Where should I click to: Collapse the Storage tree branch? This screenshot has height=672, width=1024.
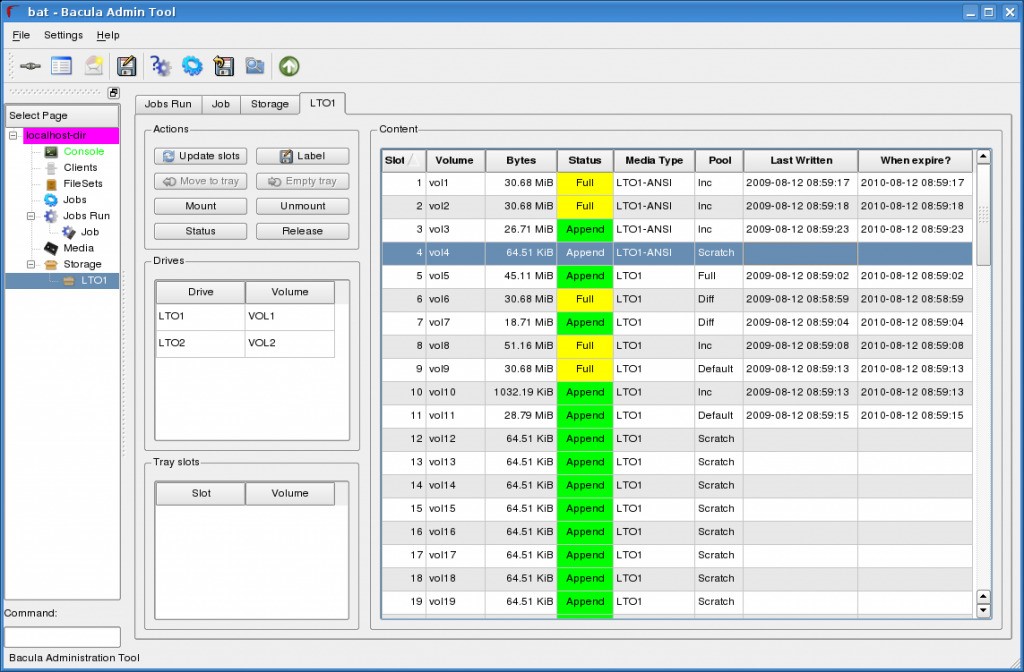(x=31, y=265)
